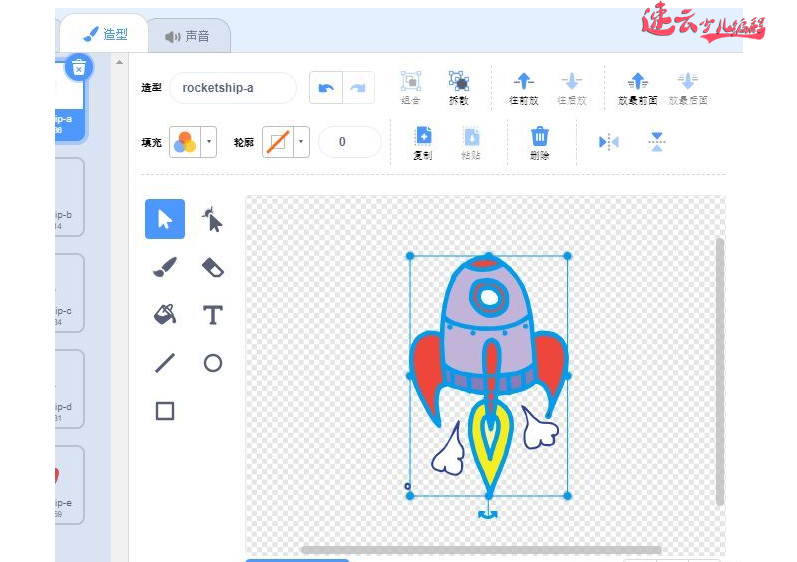Click the 往前放 bring forward button
The height and width of the screenshot is (562, 797).
pos(524,87)
